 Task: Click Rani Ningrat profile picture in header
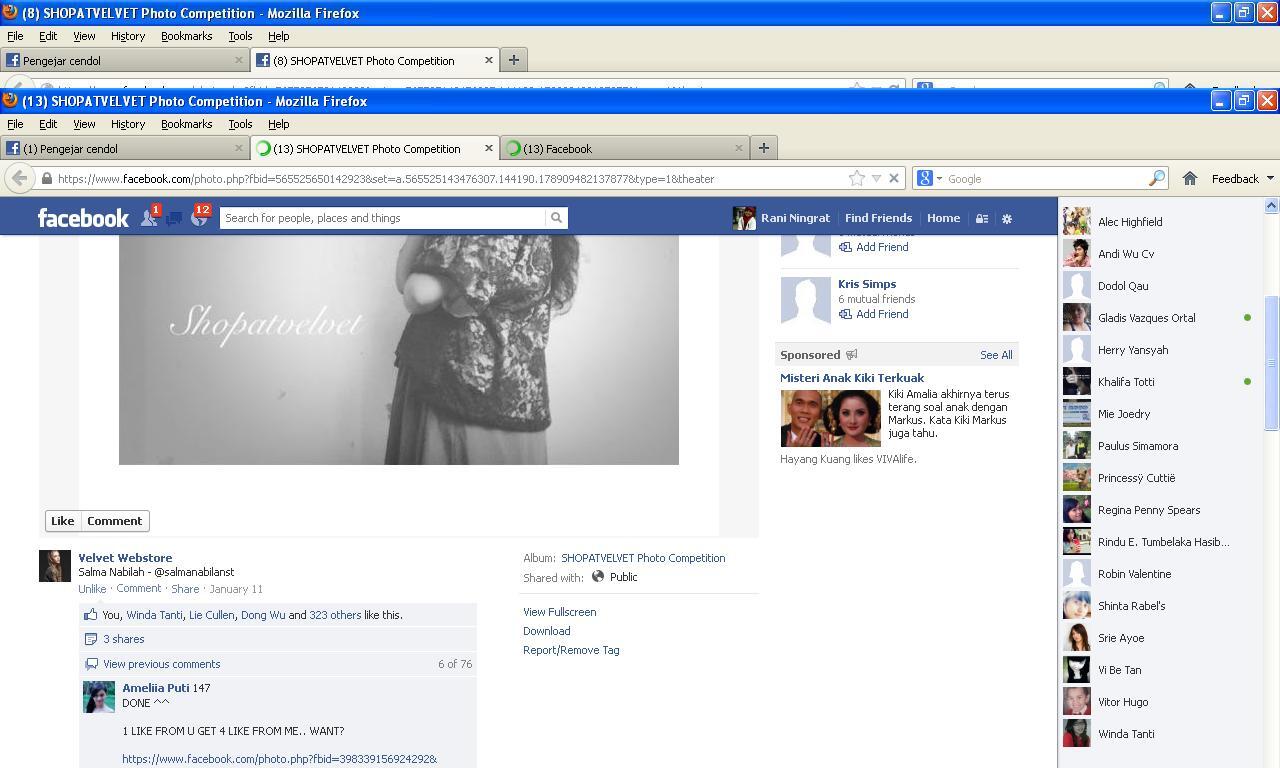click(x=744, y=218)
